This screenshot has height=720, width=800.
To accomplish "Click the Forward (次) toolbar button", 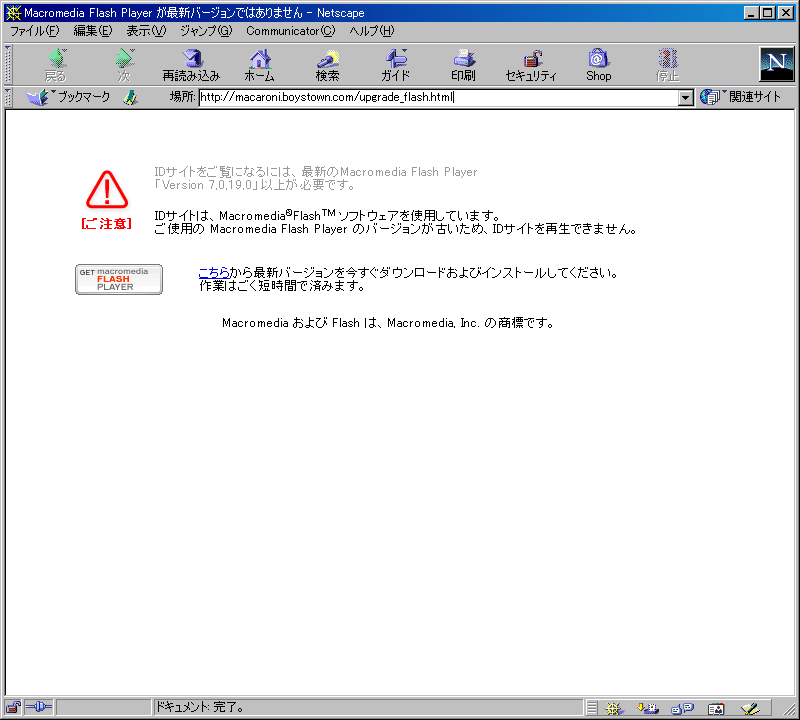I will [124, 65].
